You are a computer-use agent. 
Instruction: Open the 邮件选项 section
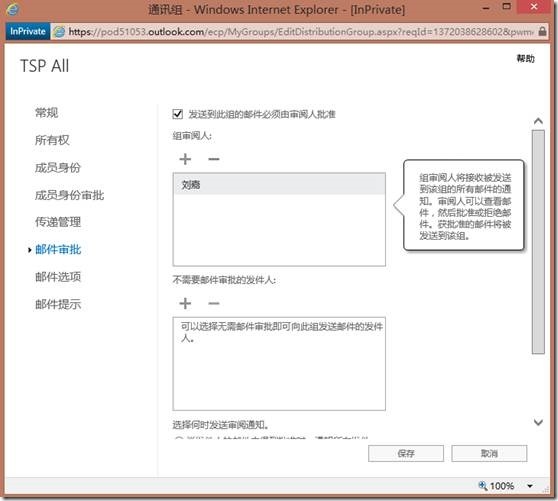click(58, 276)
